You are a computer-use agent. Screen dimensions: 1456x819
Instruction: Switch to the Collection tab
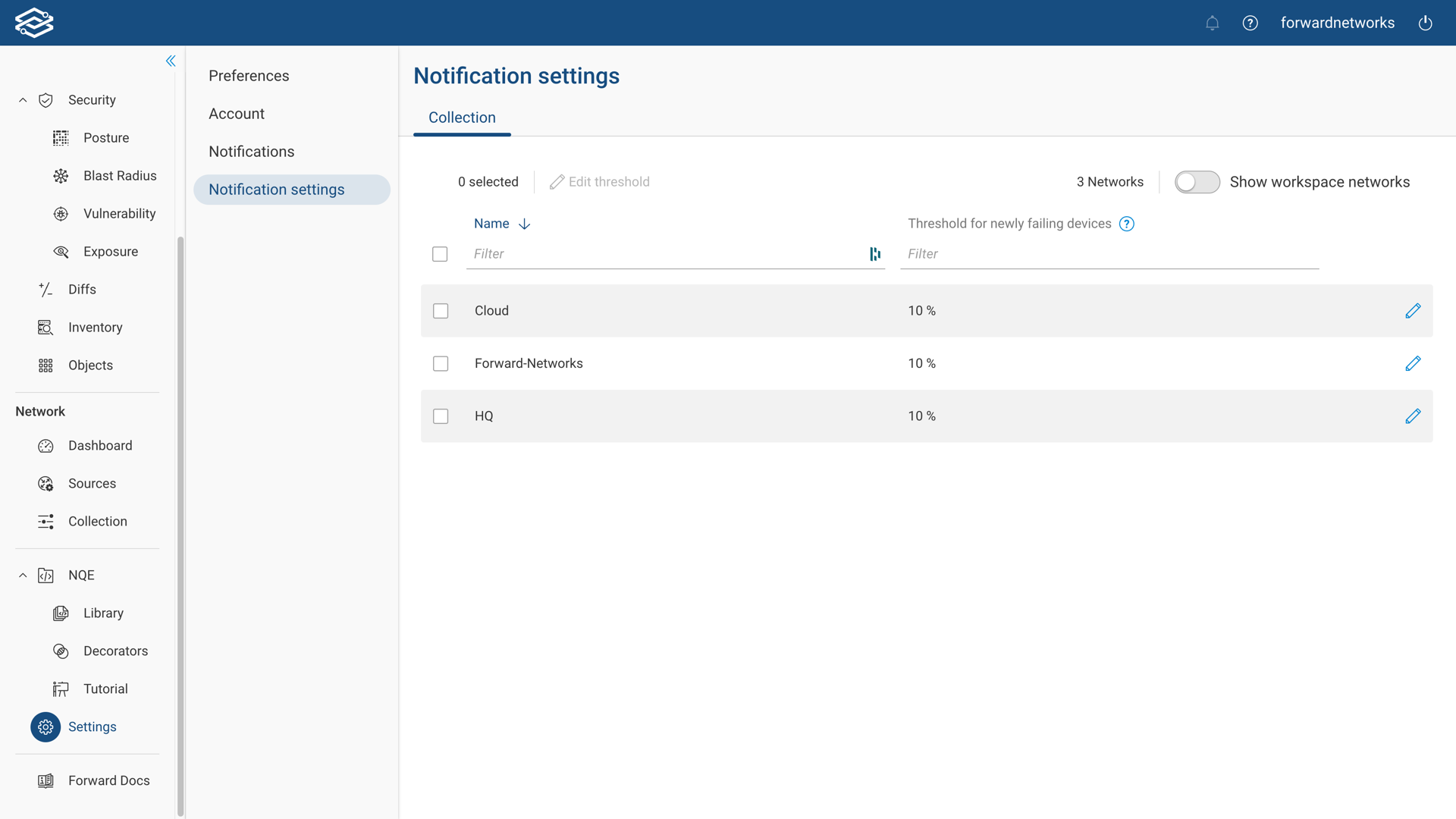tap(462, 118)
